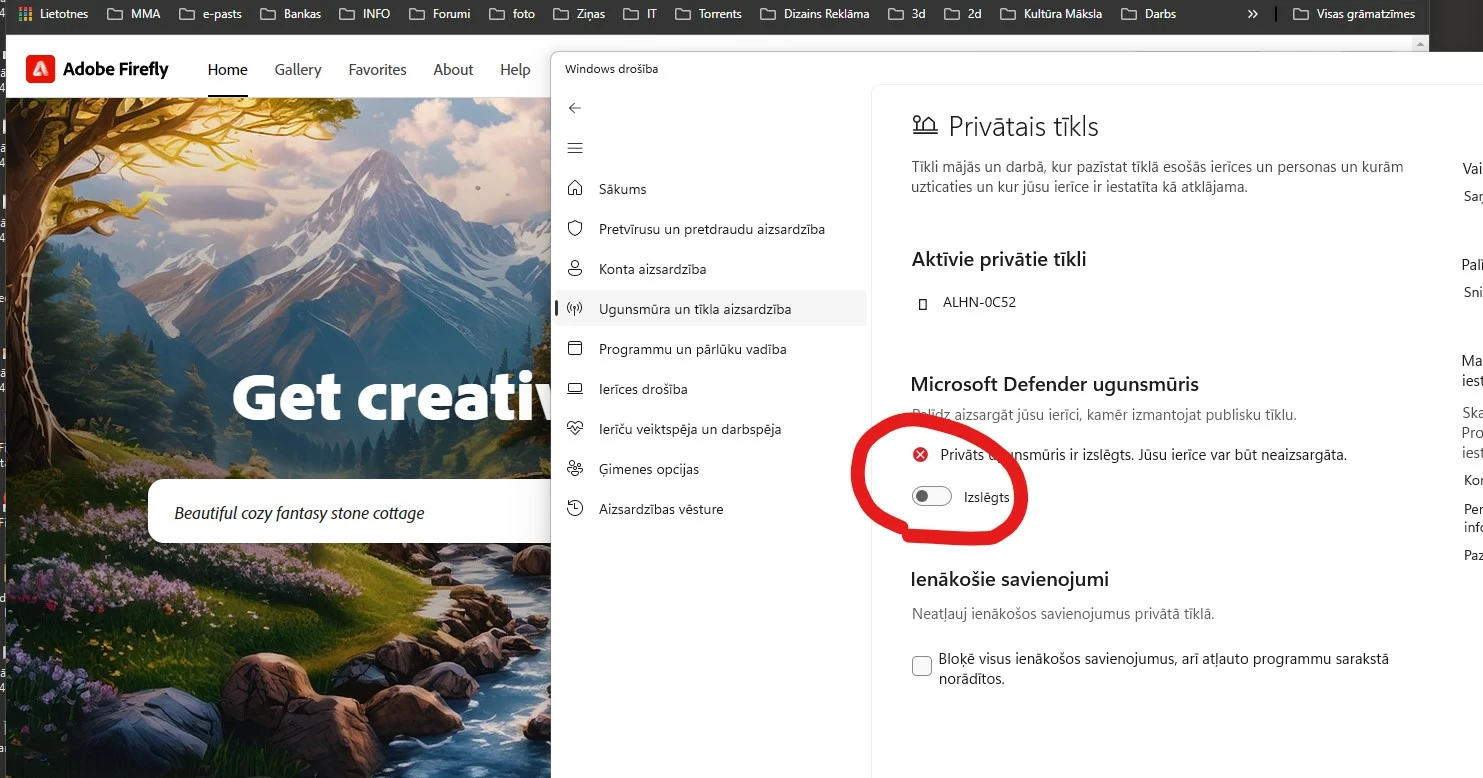The image size is (1483, 778).
Task: Click the Microsoft Defender ugunsmūris heading
Action: pos(1054,384)
